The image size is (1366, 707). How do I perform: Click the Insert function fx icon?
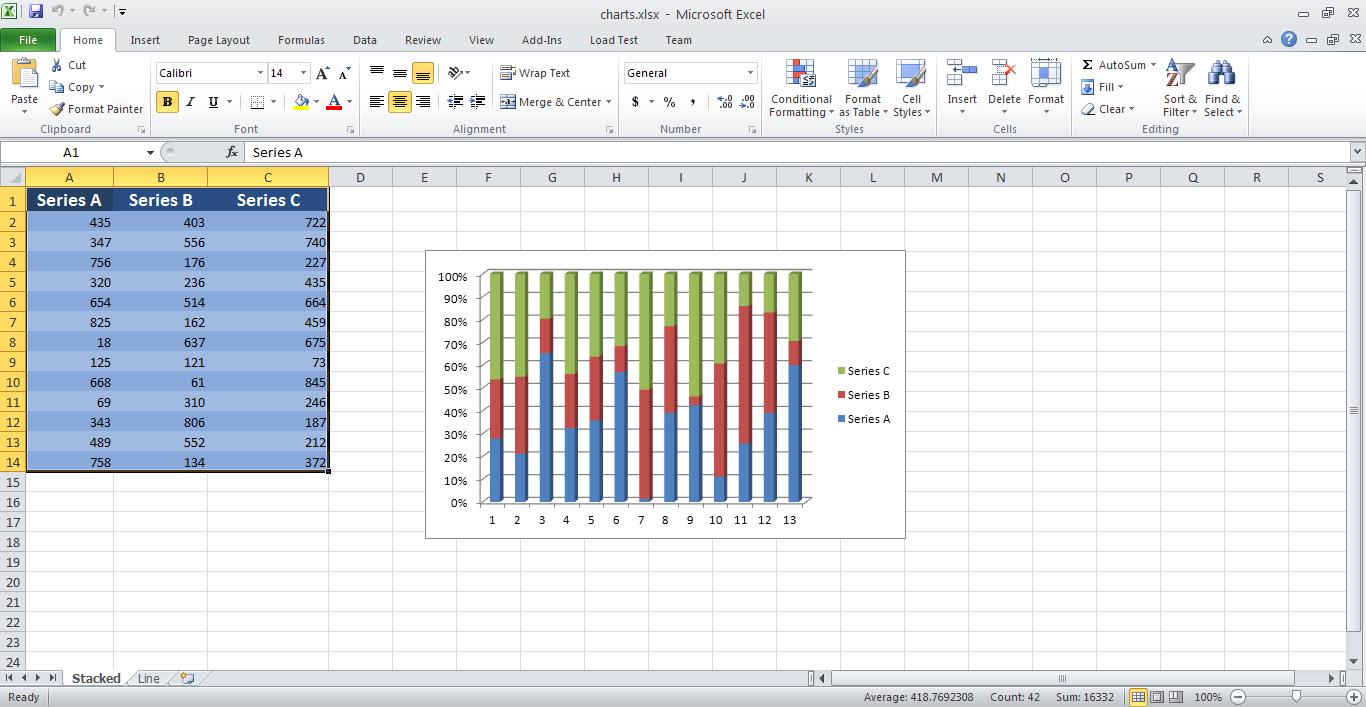232,152
